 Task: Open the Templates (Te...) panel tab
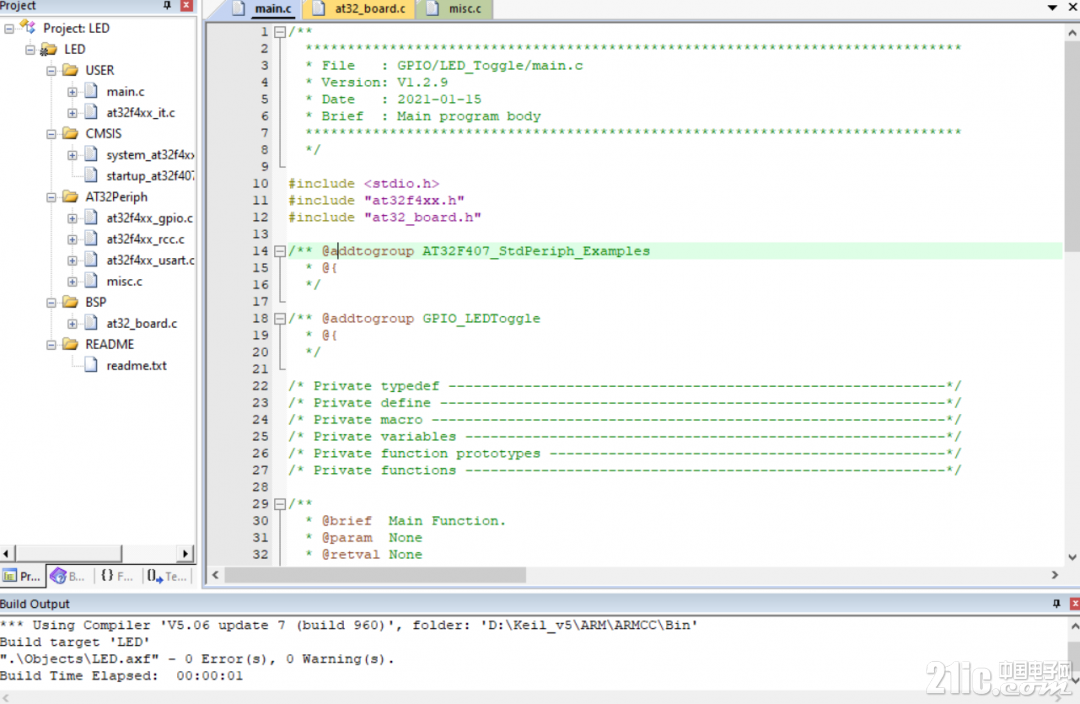(x=166, y=576)
